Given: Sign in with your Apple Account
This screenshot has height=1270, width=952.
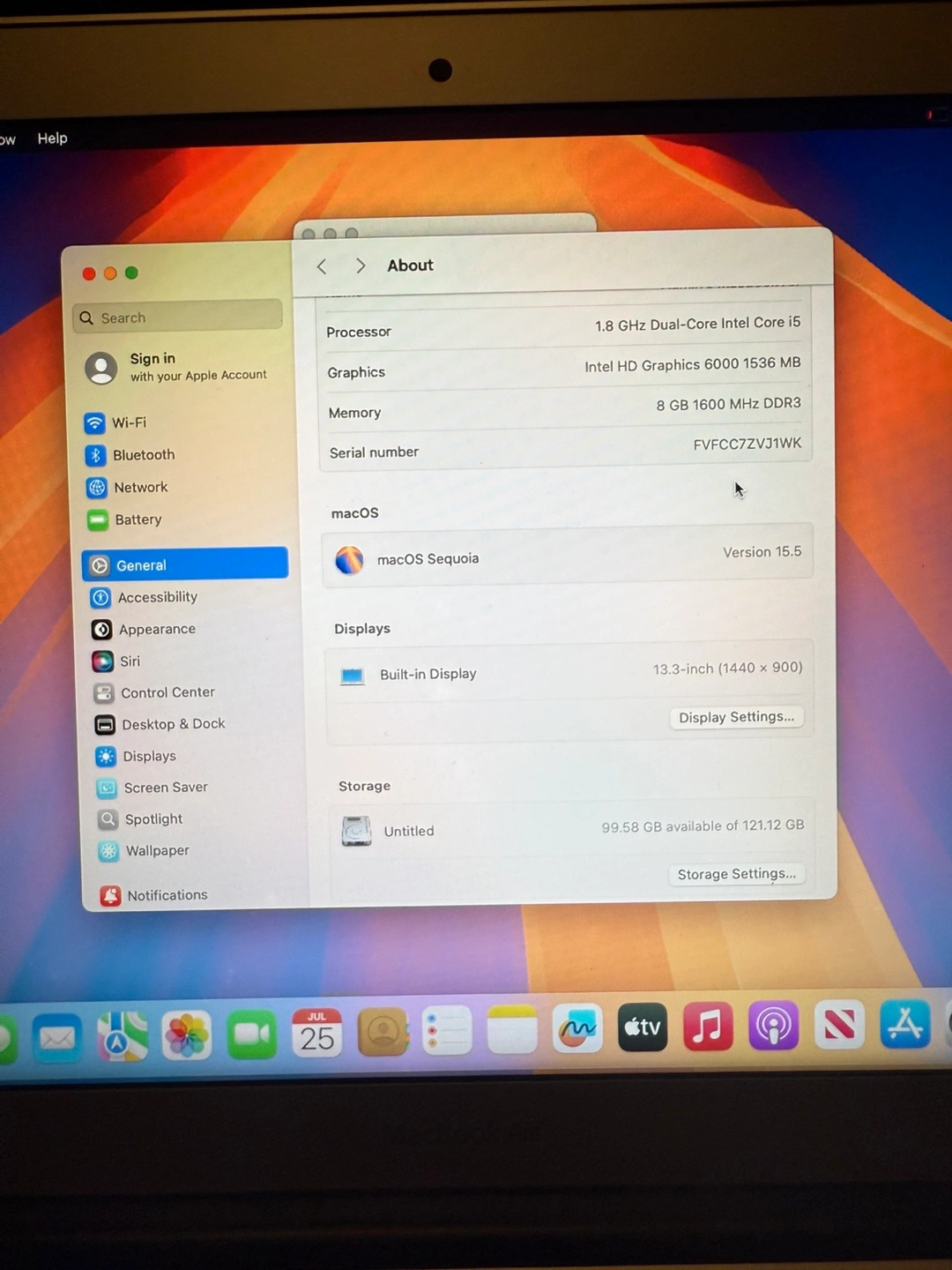Looking at the screenshot, I should pyautogui.click(x=177, y=367).
